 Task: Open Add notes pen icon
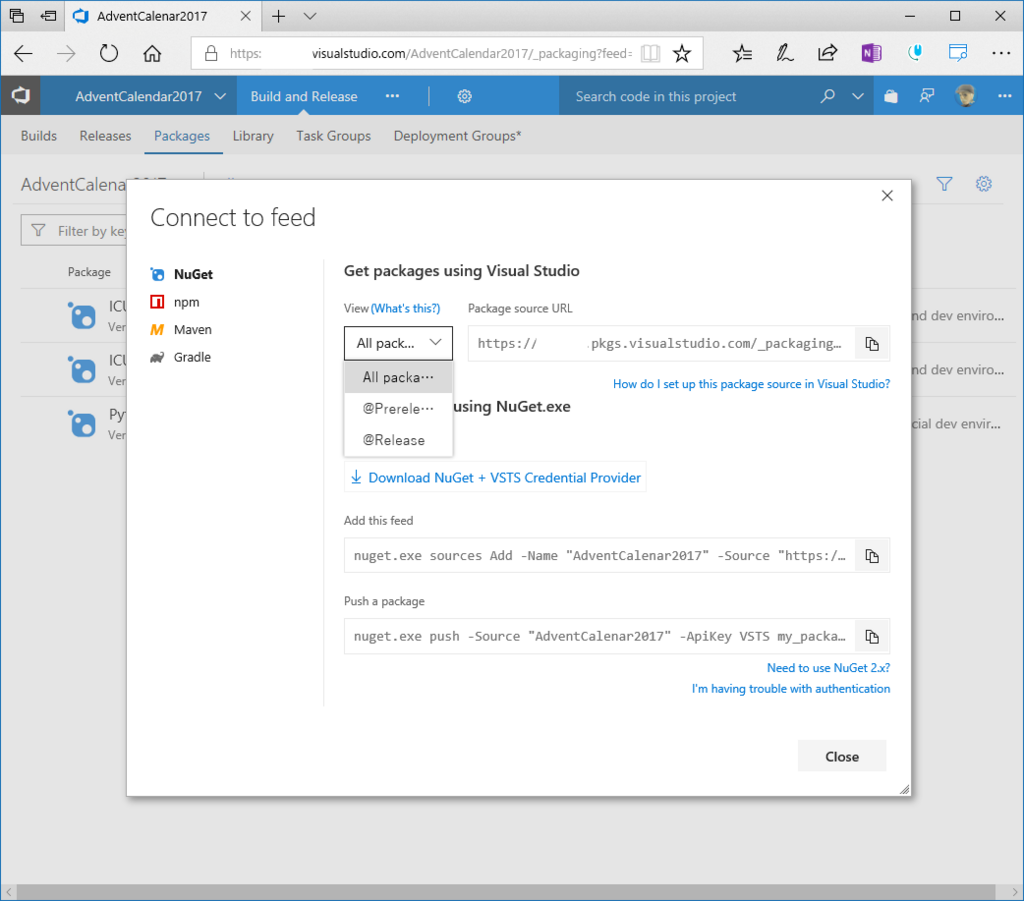[785, 53]
